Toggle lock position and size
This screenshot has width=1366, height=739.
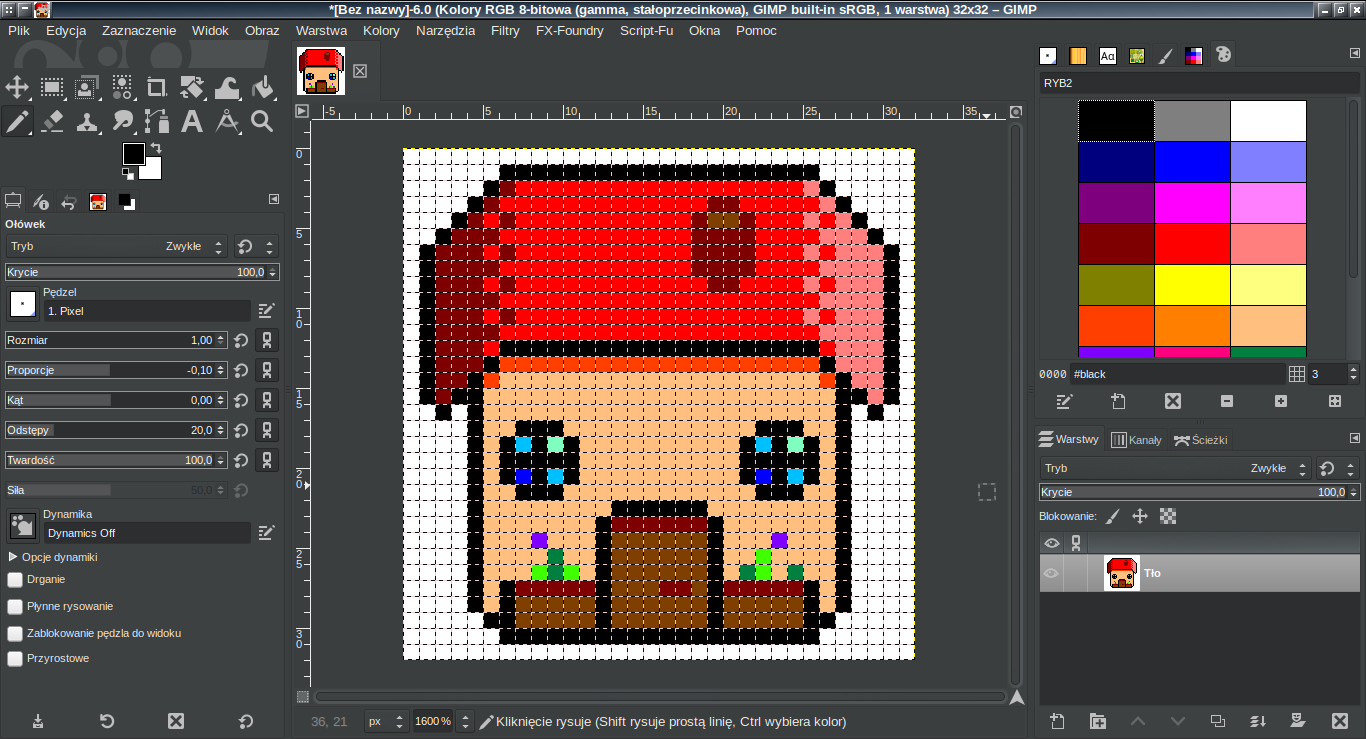click(1139, 516)
